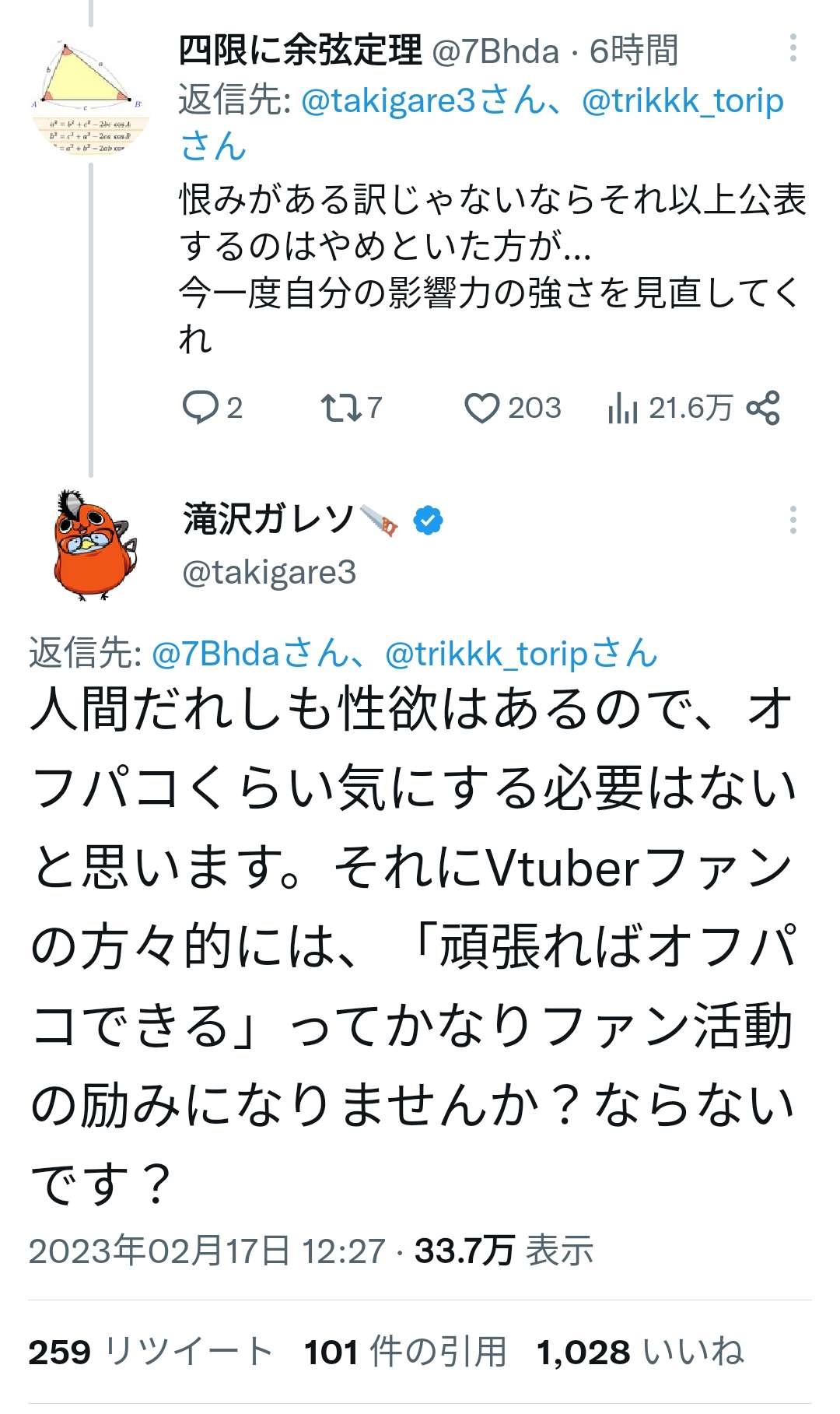Viewport: 840px width, 1414px height.
Task: Click the reply icon on first tweet
Action: [x=201, y=407]
